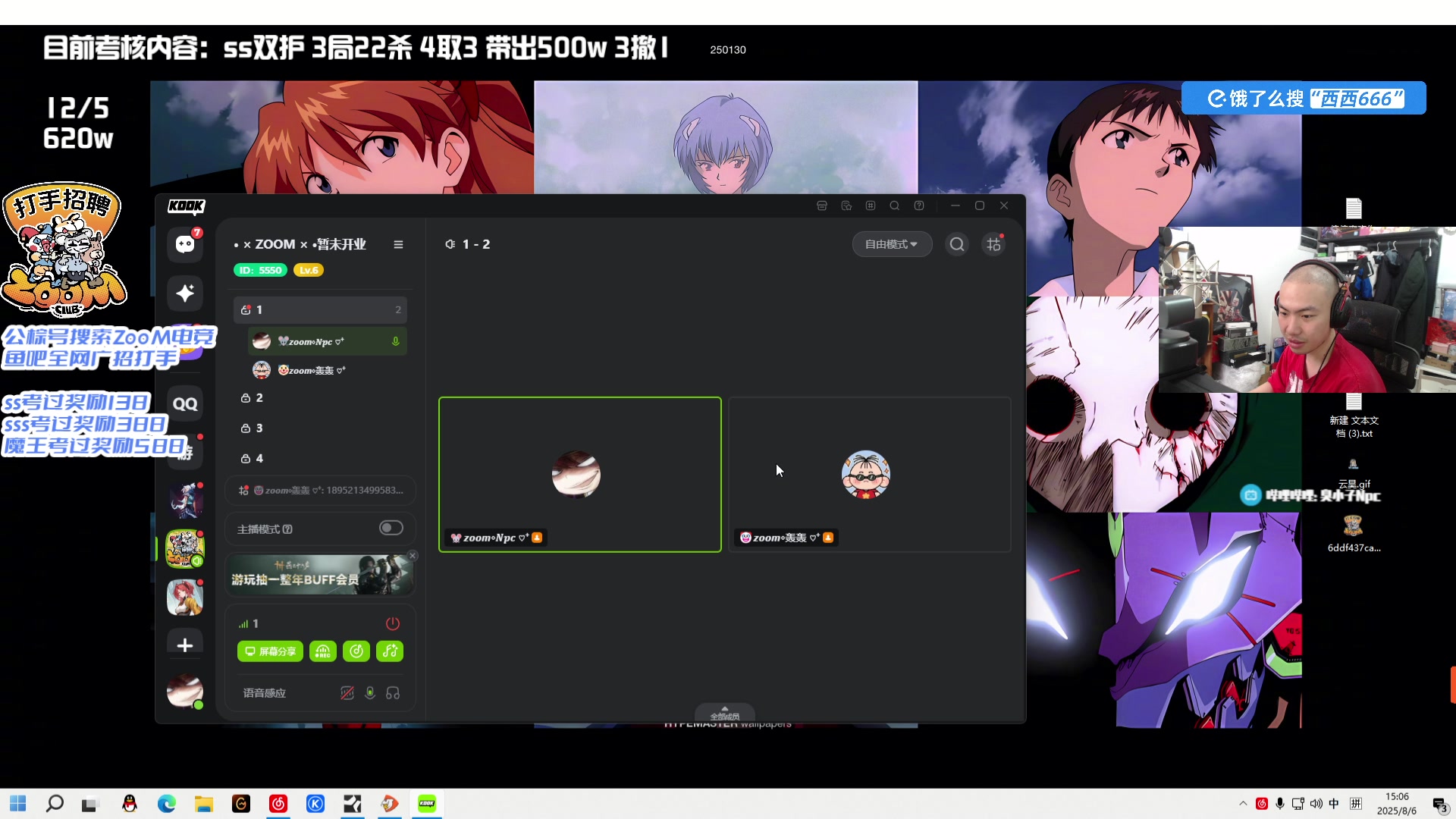Open 云昊.gif desktop file
1456x819 pixels.
point(1354,473)
